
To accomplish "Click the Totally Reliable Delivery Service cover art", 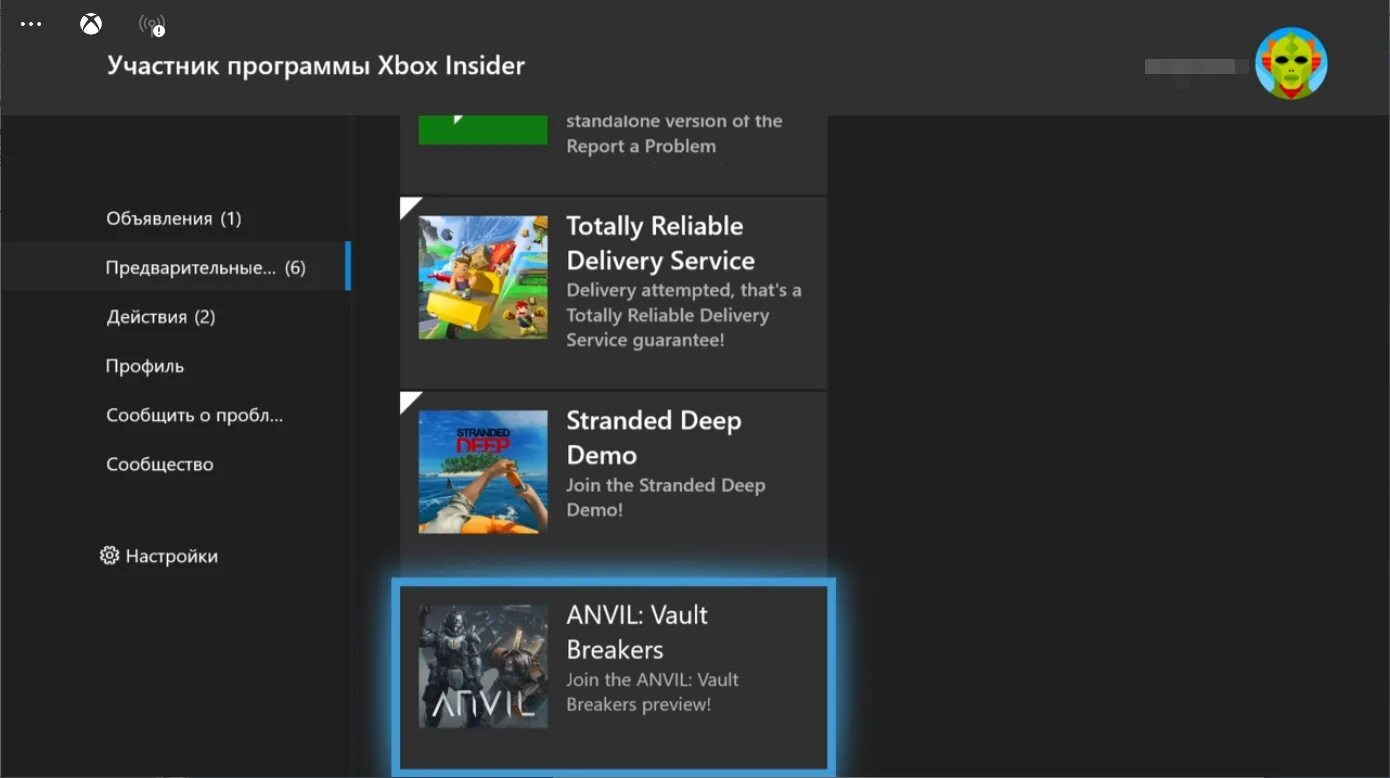I will coord(483,277).
